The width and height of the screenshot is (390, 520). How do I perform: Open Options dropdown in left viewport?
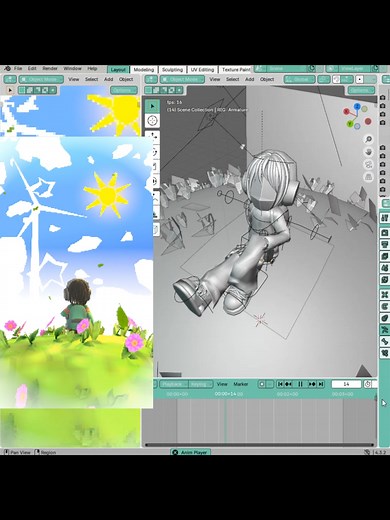pos(124,90)
